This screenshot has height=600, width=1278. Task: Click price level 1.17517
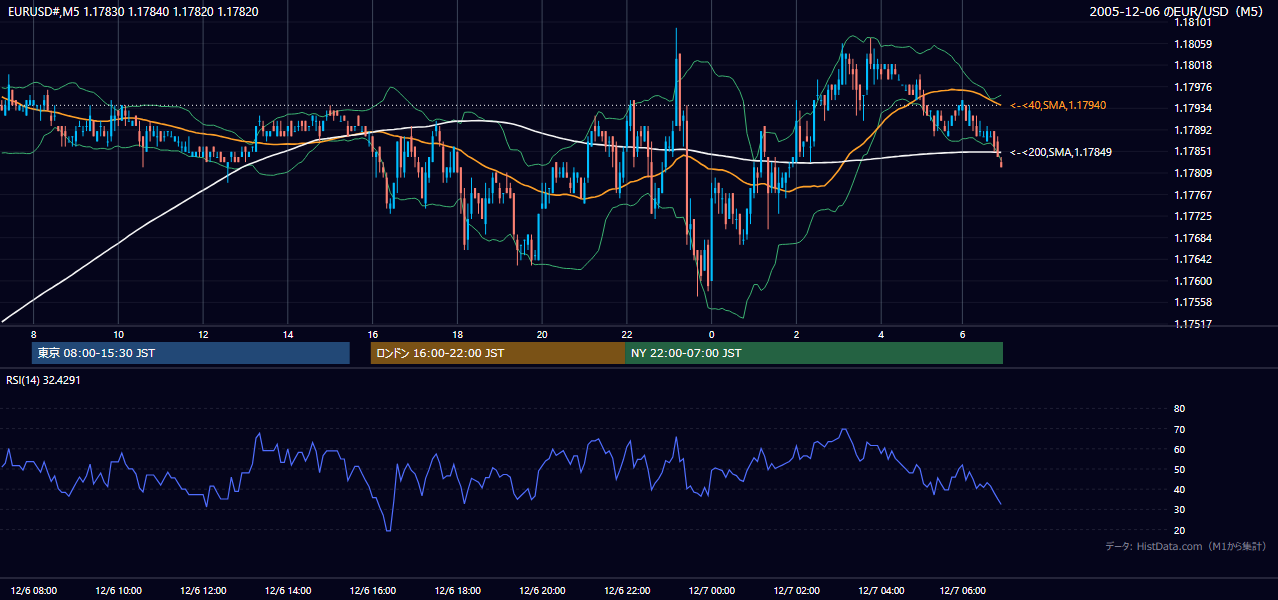[x=1193, y=324]
